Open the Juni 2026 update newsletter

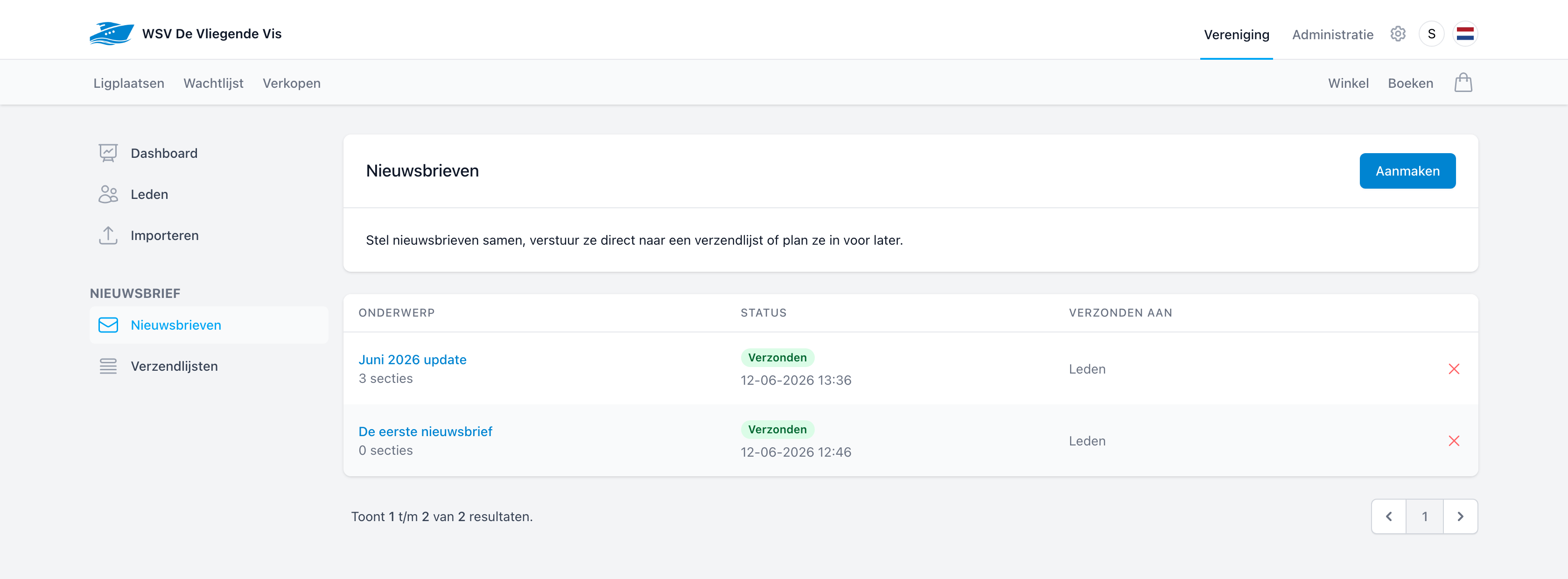(413, 360)
